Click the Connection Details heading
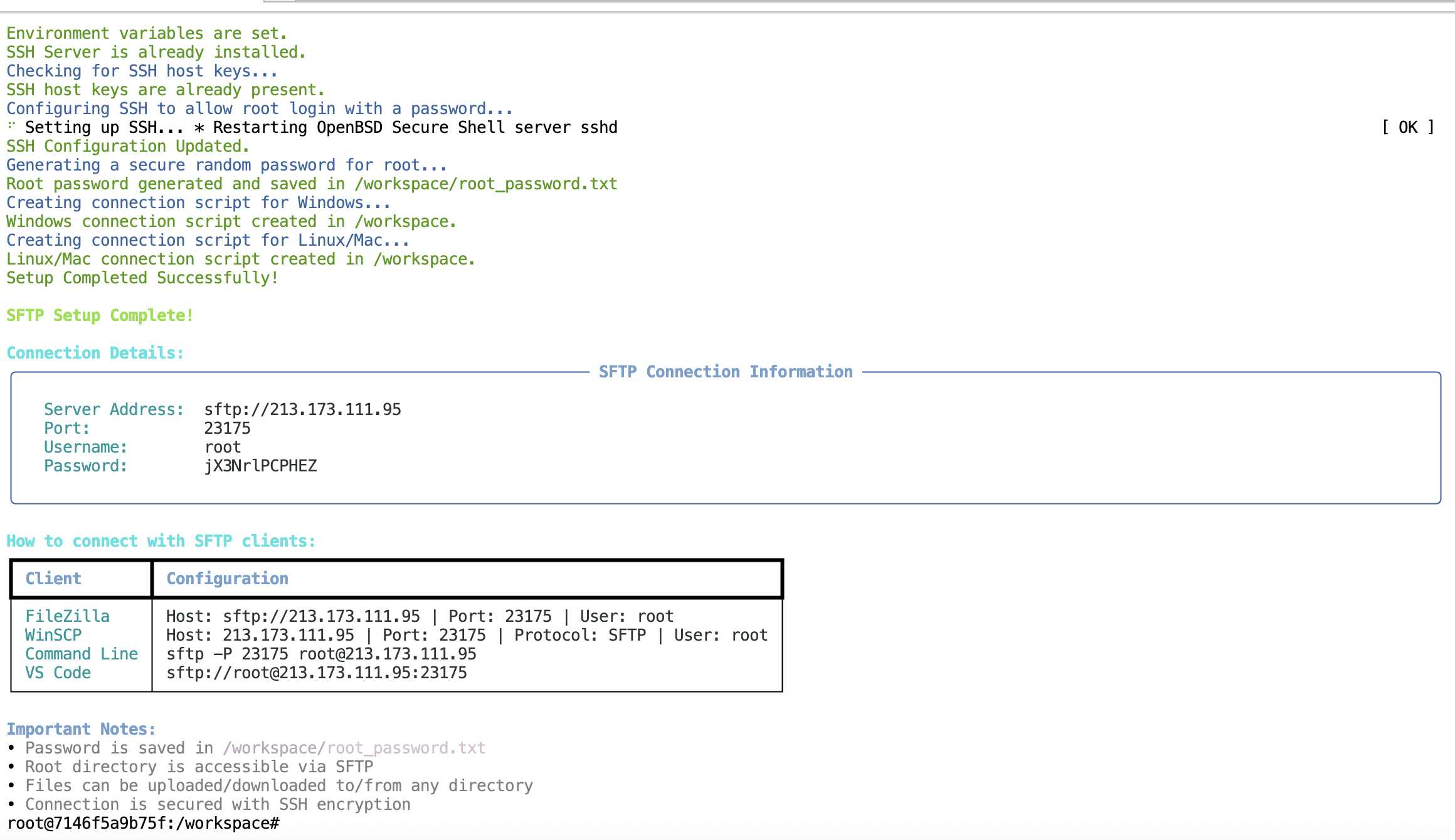This screenshot has height=840, width=1455. 94,352
